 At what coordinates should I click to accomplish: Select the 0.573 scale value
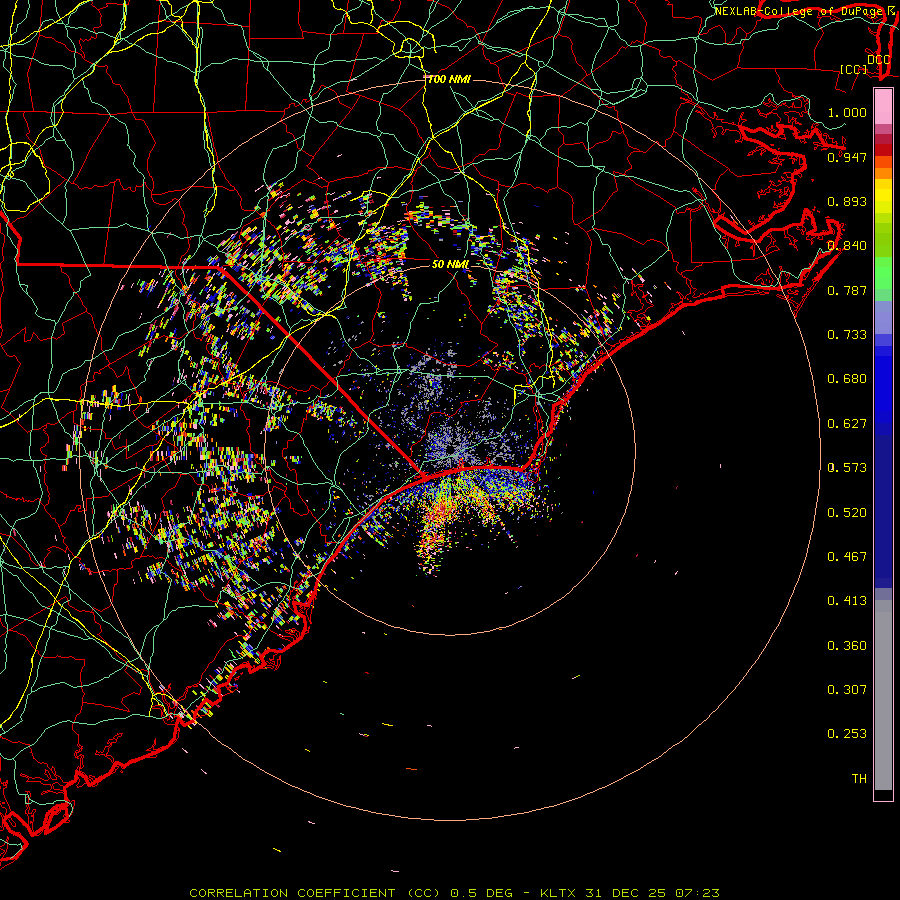point(847,467)
